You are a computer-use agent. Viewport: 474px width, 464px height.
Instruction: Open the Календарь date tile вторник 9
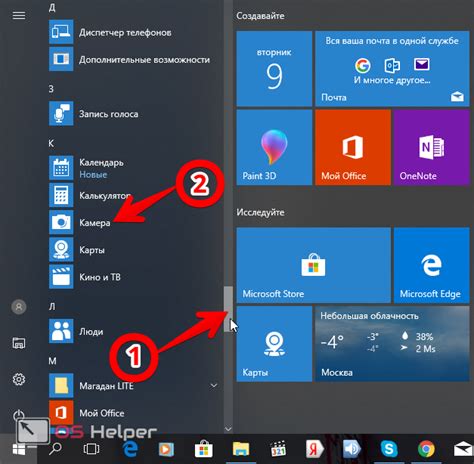[x=274, y=69]
